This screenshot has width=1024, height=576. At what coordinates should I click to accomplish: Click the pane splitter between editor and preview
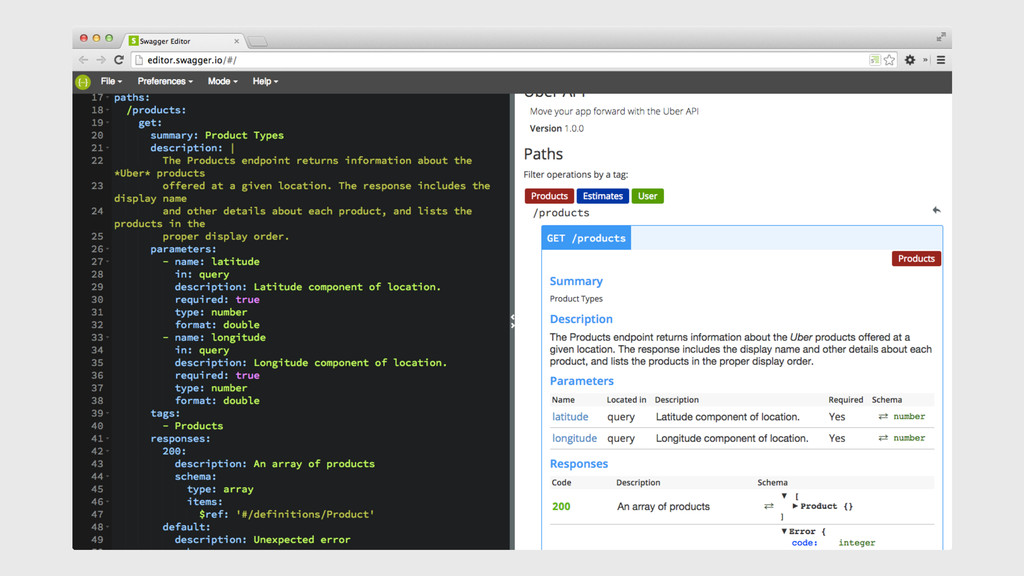(x=512, y=321)
